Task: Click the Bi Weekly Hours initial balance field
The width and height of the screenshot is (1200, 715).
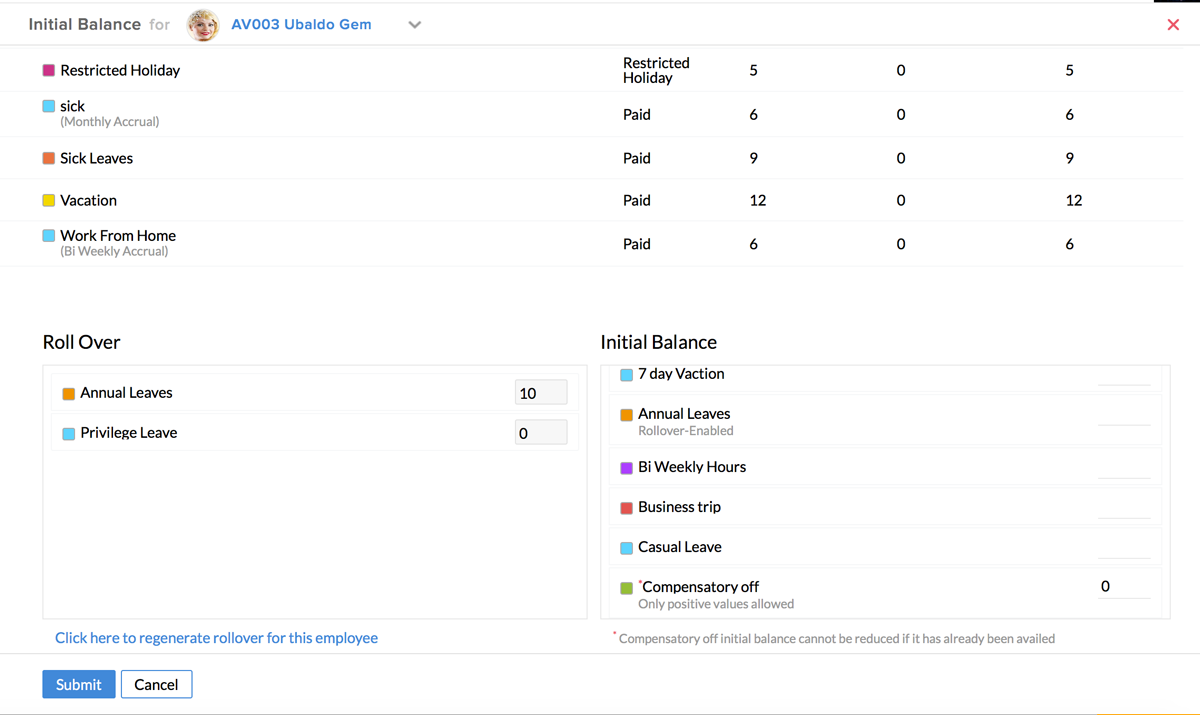Action: (1123, 467)
